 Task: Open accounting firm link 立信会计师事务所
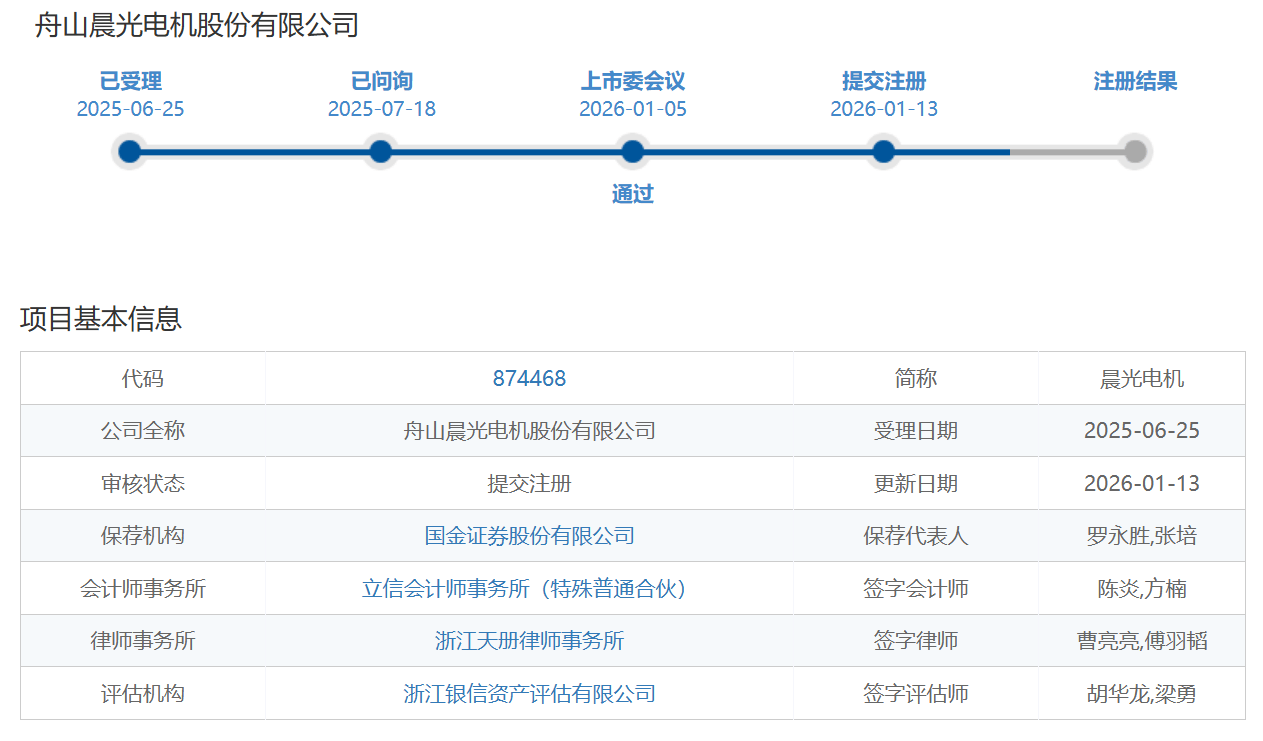[529, 588]
